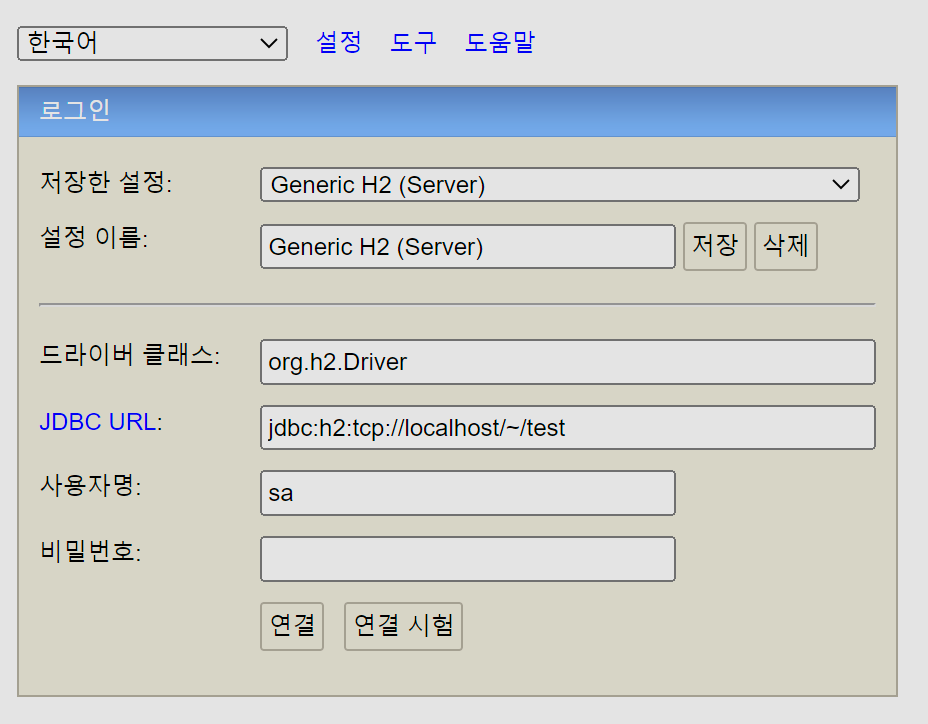Viewport: 928px width, 724px height.
Task: Open the 도움말 link
Action: [x=500, y=42]
